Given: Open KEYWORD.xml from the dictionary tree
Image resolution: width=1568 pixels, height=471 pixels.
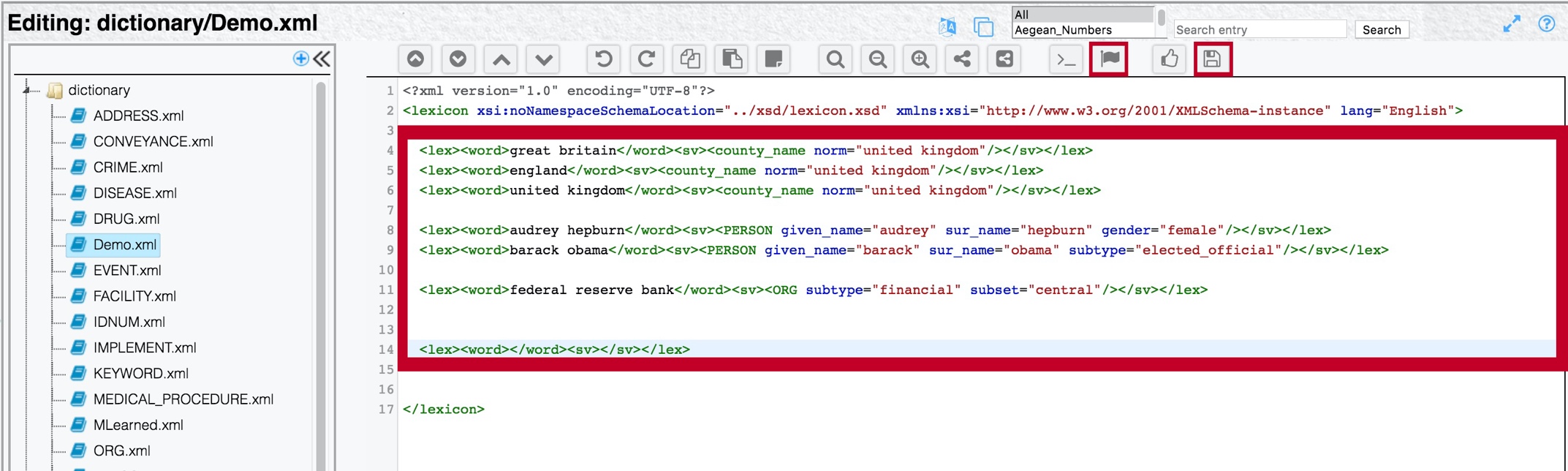Looking at the screenshot, I should pos(140,374).
